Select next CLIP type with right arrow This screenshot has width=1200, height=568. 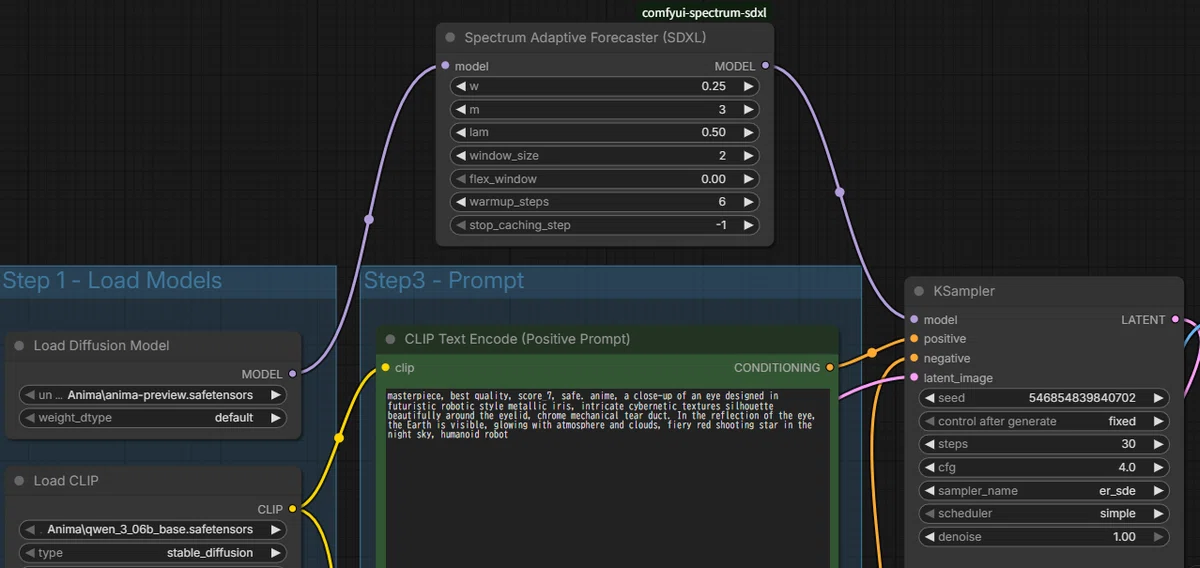click(275, 553)
